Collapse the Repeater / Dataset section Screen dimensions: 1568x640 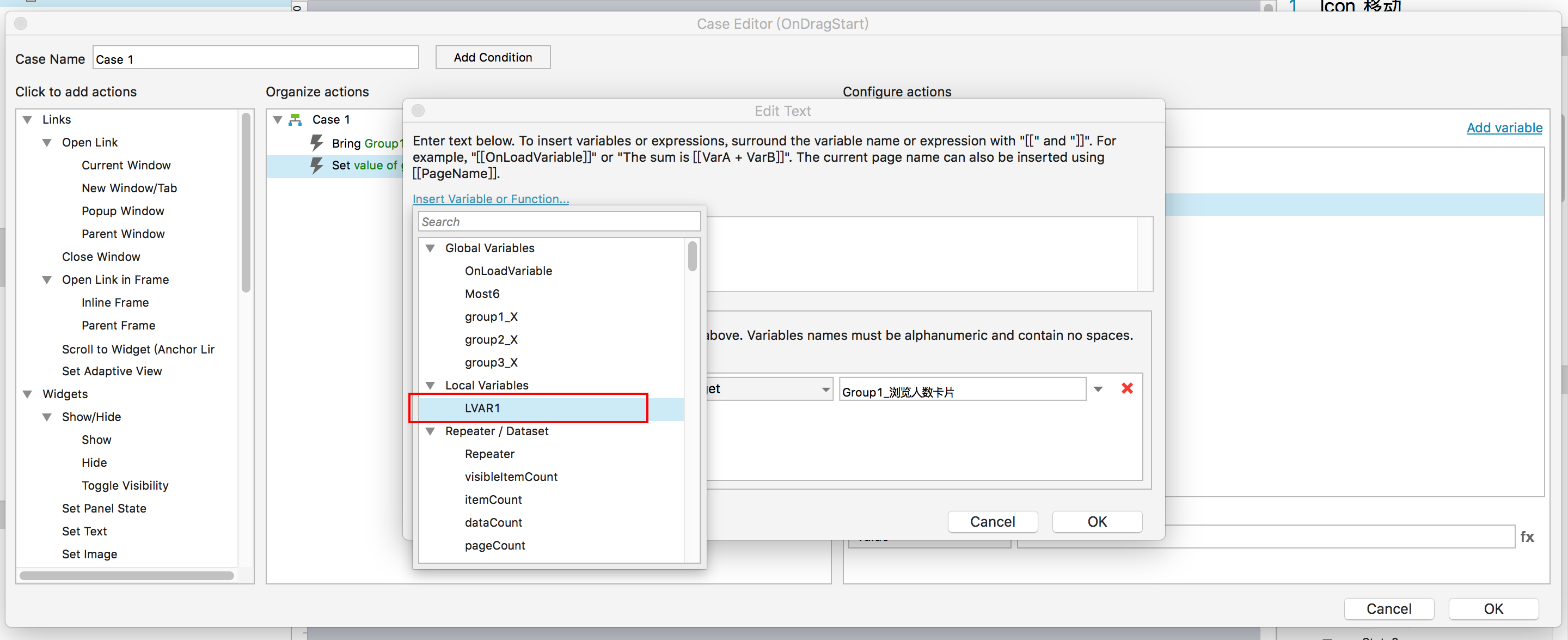click(430, 431)
